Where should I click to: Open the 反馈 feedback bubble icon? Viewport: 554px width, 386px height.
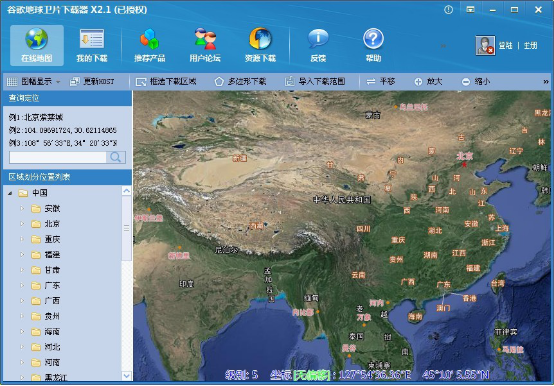[318, 38]
